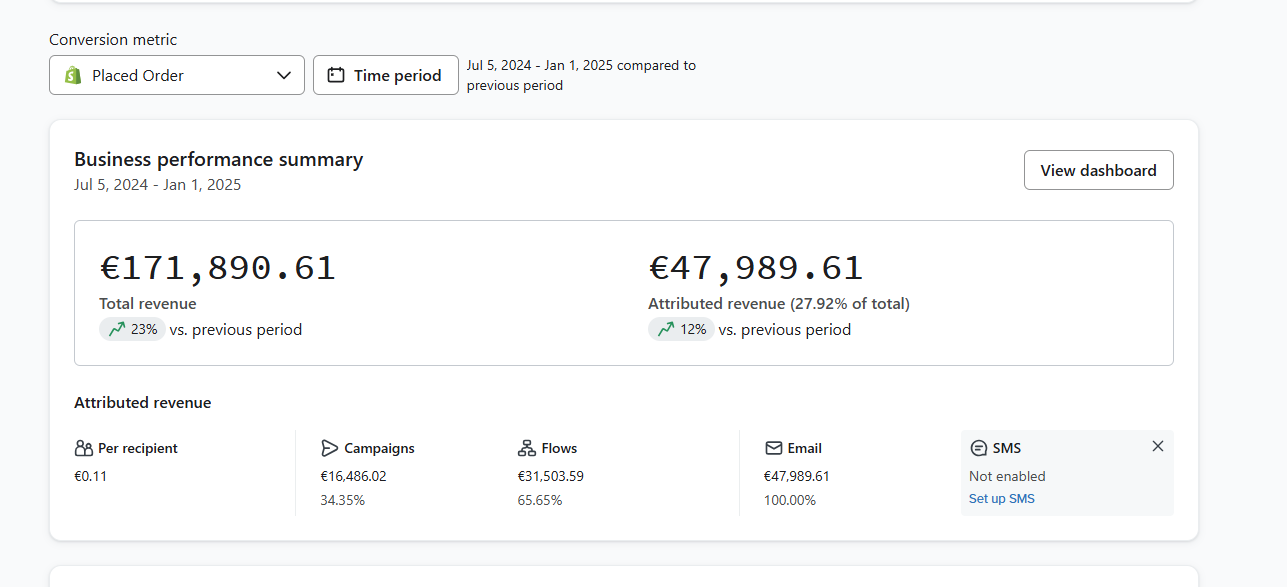Click the Shopify bag icon in metric dropdown
Viewport: 1287px width, 587px height.
[72, 75]
